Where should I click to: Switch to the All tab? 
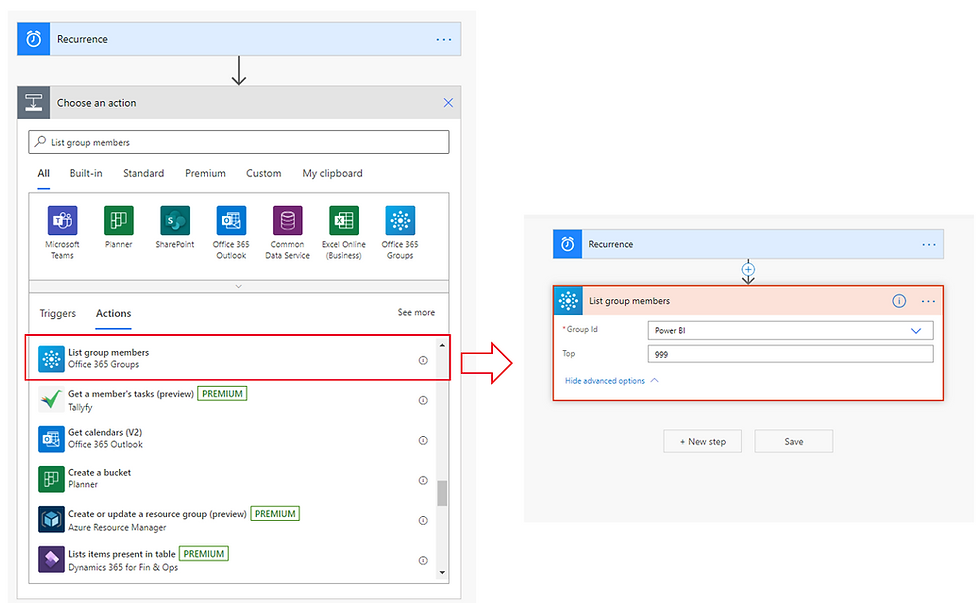[43, 173]
